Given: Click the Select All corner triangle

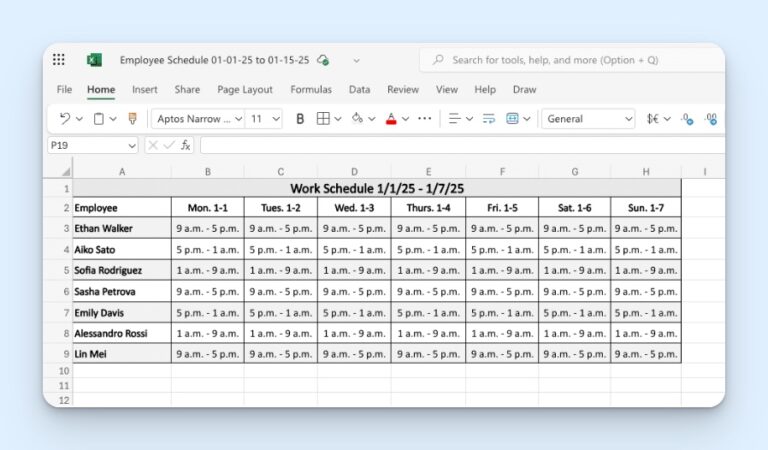Looking at the screenshot, I should coord(66,171).
